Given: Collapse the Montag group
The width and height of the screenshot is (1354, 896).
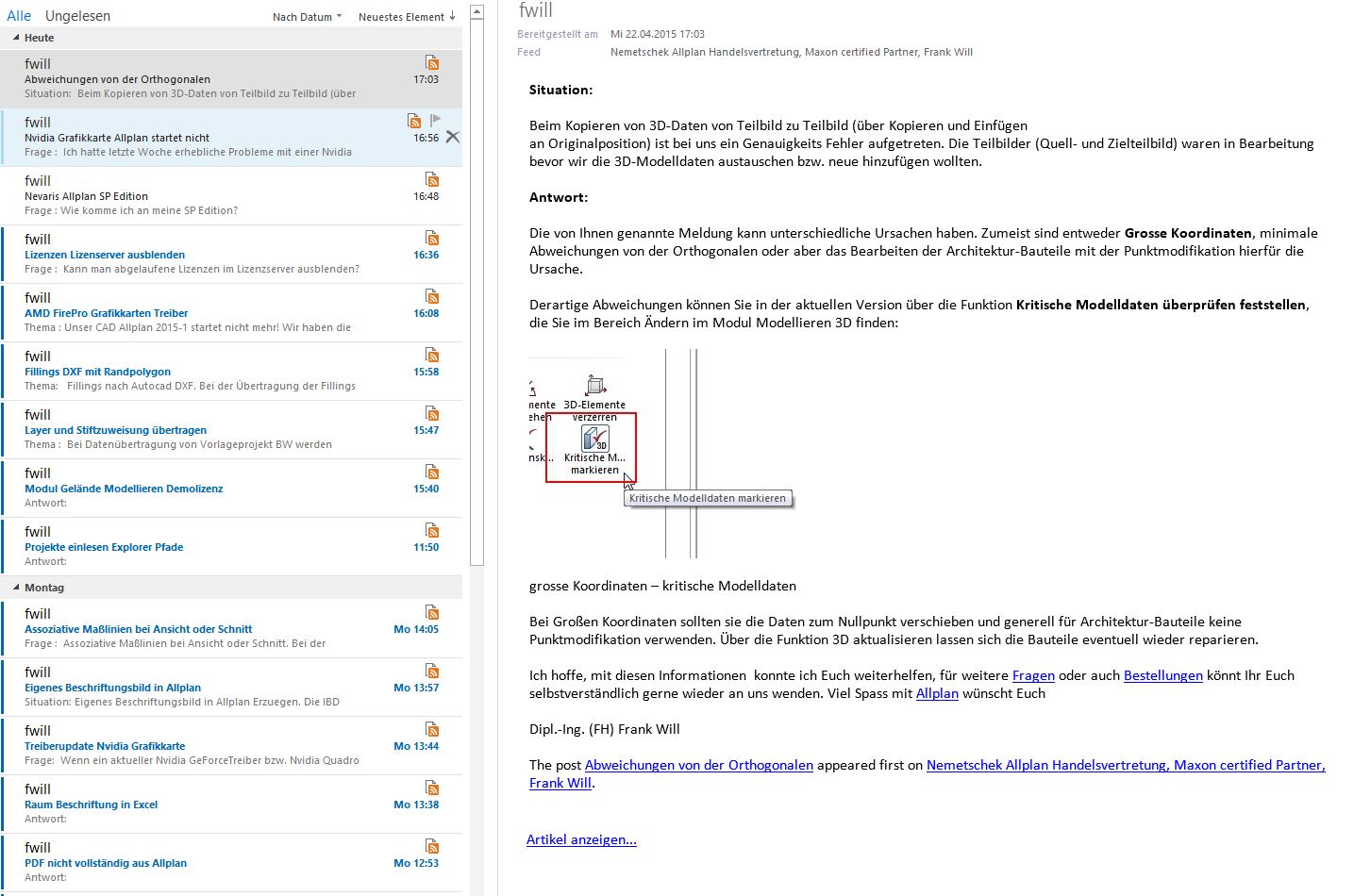Looking at the screenshot, I should [16, 588].
